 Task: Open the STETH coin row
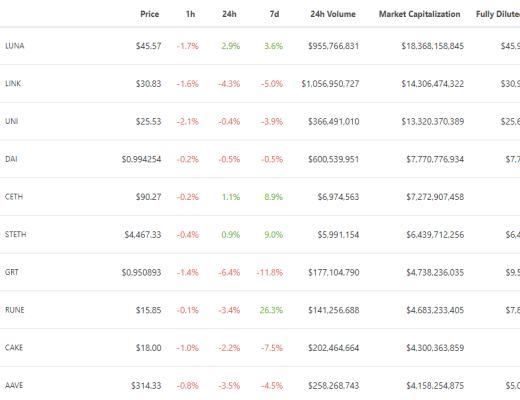click(260, 235)
